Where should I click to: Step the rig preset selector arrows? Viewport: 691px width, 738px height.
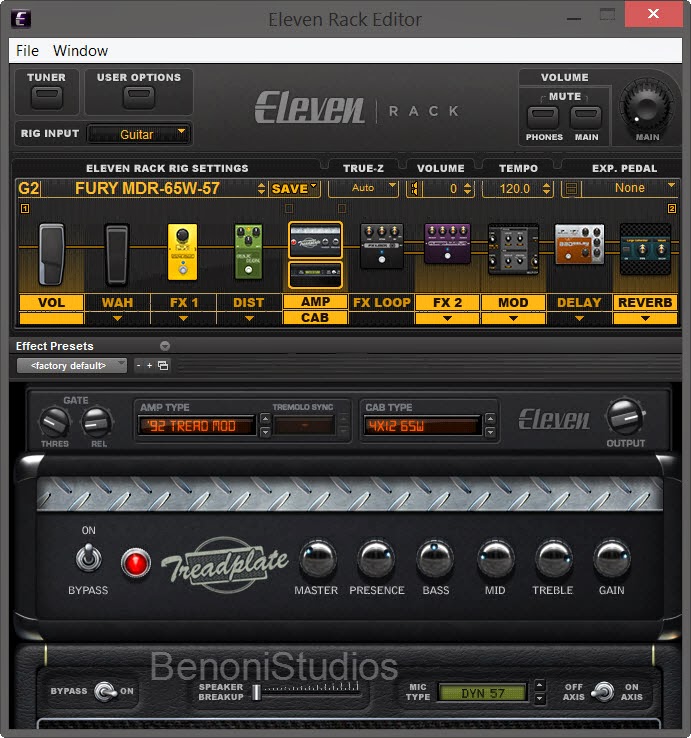261,189
